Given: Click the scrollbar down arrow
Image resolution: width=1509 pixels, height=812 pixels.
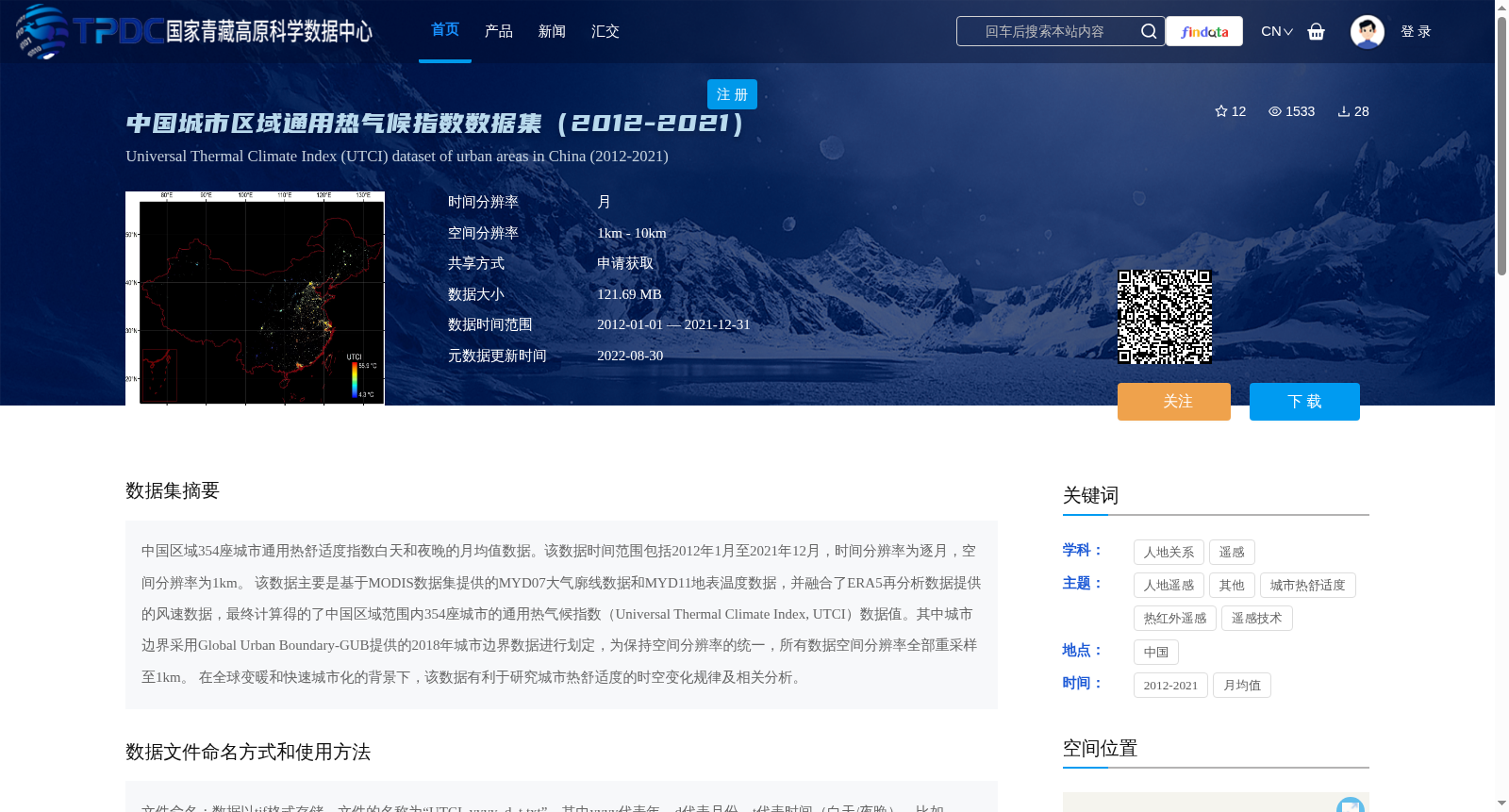Looking at the screenshot, I should point(1501,804).
